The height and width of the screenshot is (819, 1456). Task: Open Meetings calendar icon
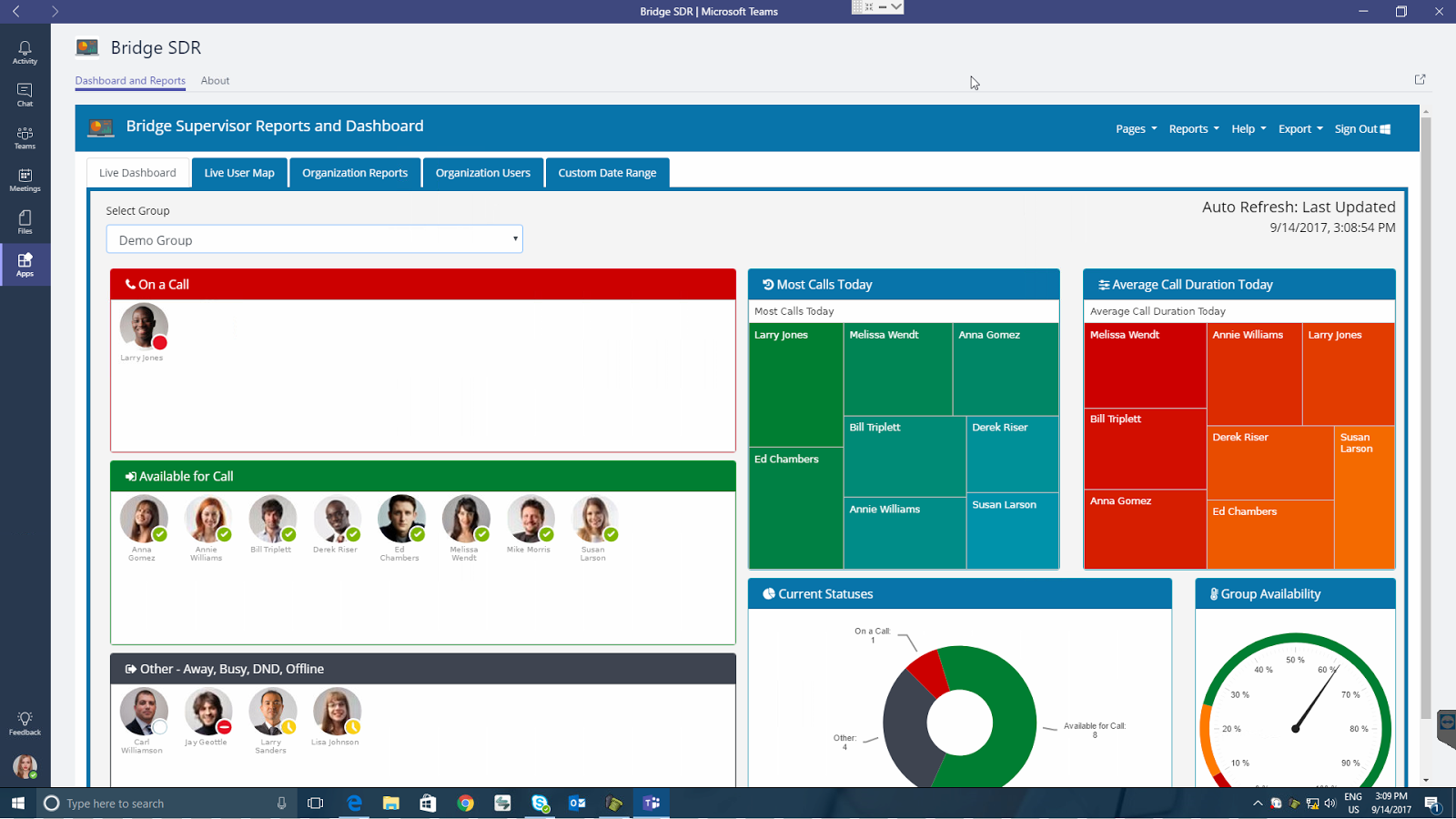tap(25, 180)
